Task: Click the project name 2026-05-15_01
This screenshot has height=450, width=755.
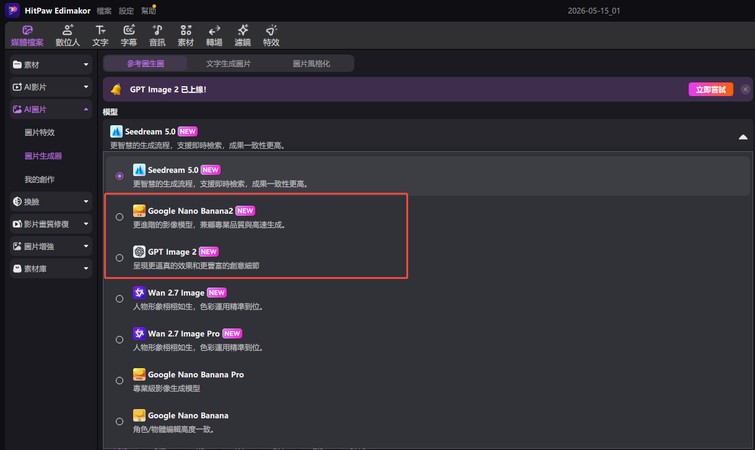Action: click(x=594, y=11)
